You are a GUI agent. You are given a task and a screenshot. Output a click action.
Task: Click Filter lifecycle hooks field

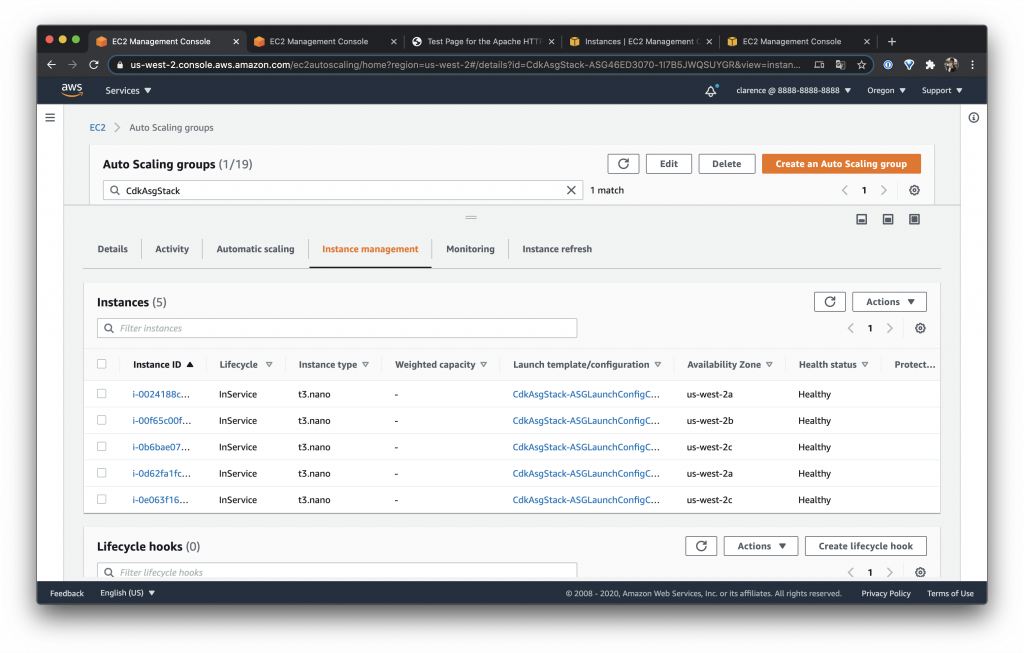(x=337, y=571)
